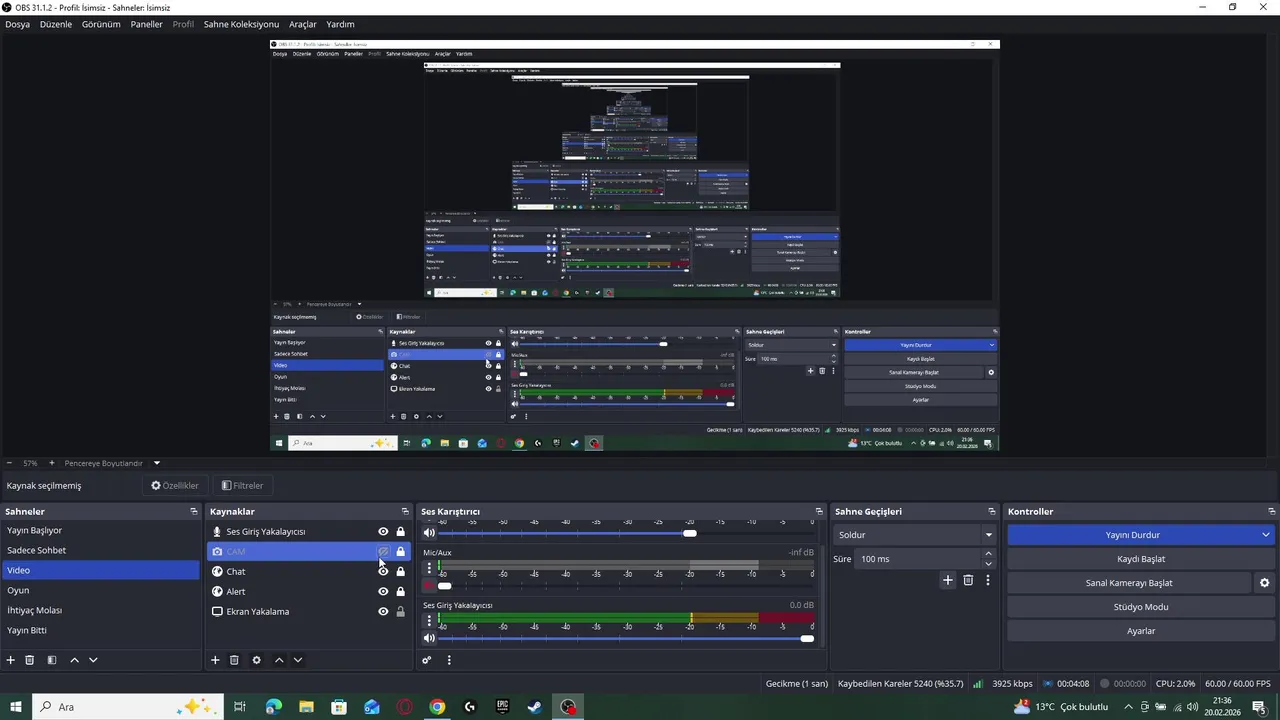Delete scene transition trash icon
Image resolution: width=1280 pixels, height=720 pixels.
coord(968,580)
